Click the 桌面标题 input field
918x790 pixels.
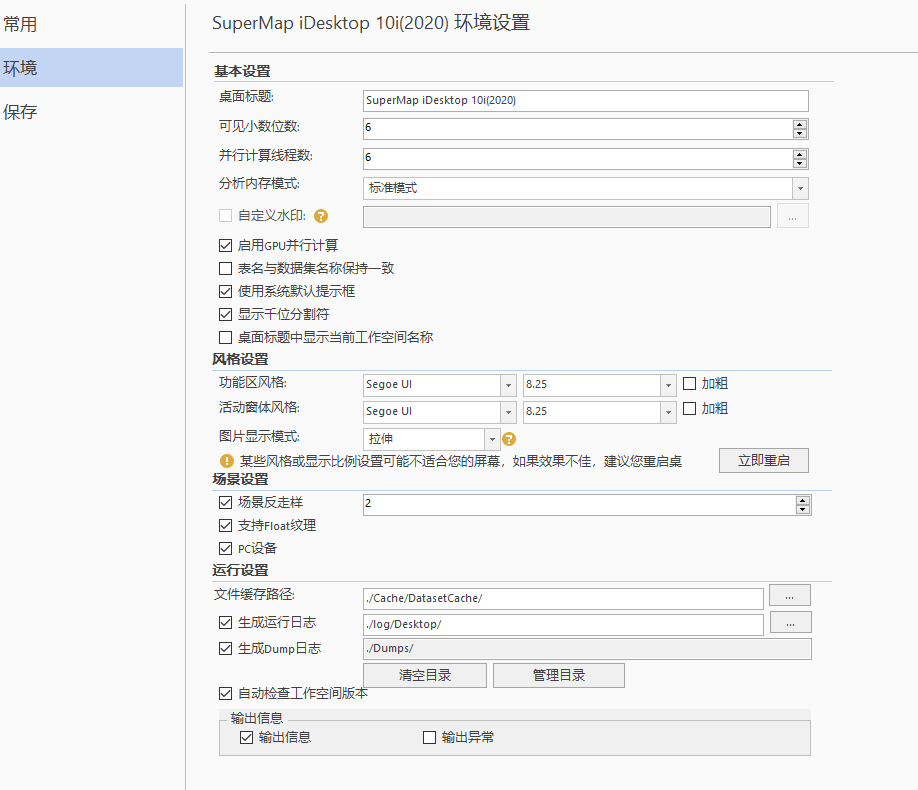(x=585, y=101)
